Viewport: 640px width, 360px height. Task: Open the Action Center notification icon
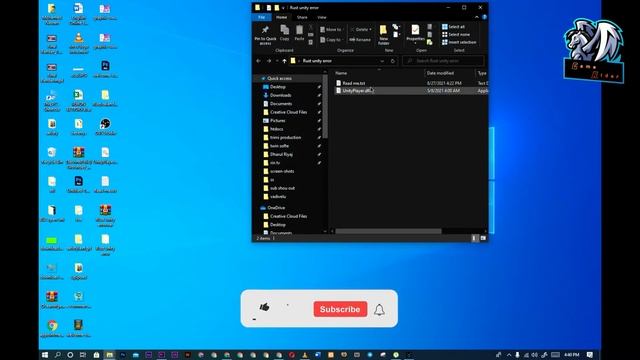coord(589,355)
